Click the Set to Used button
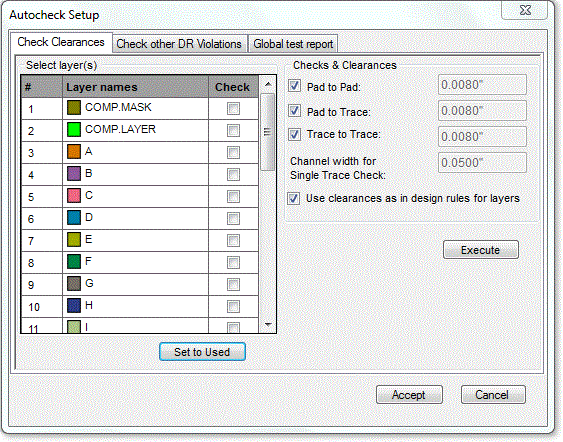 tap(202, 352)
